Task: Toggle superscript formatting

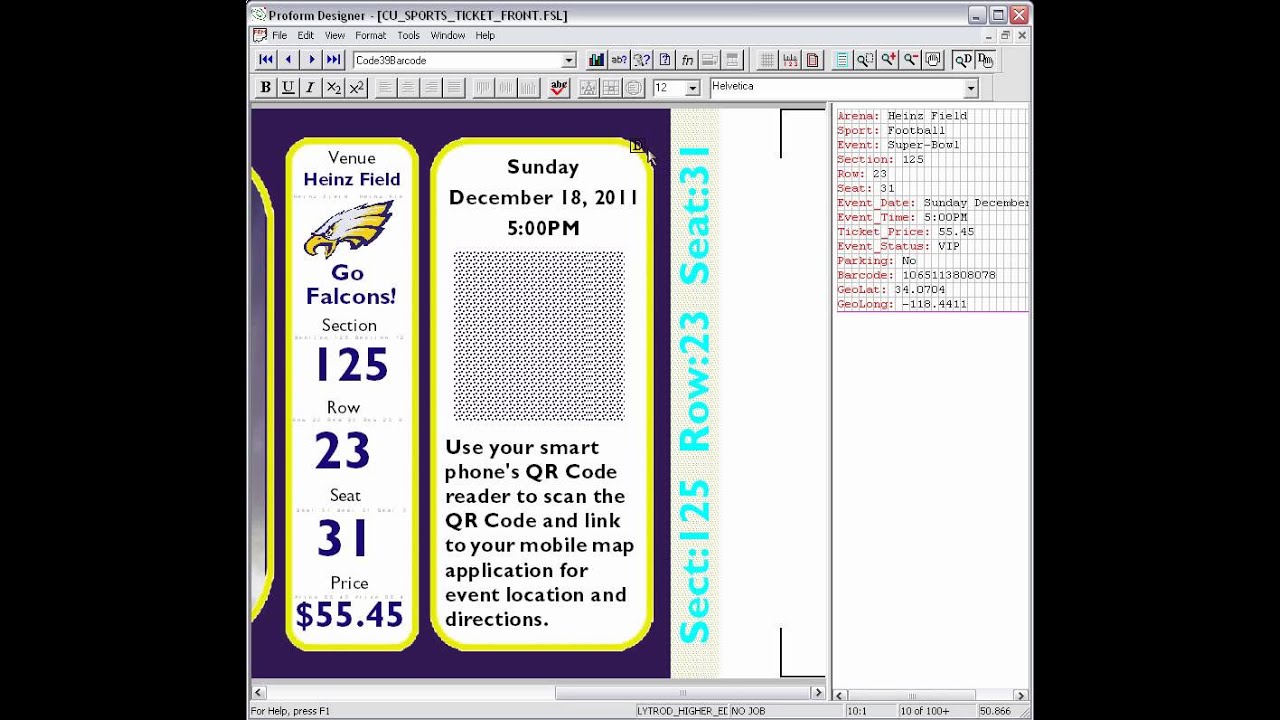Action: point(356,87)
